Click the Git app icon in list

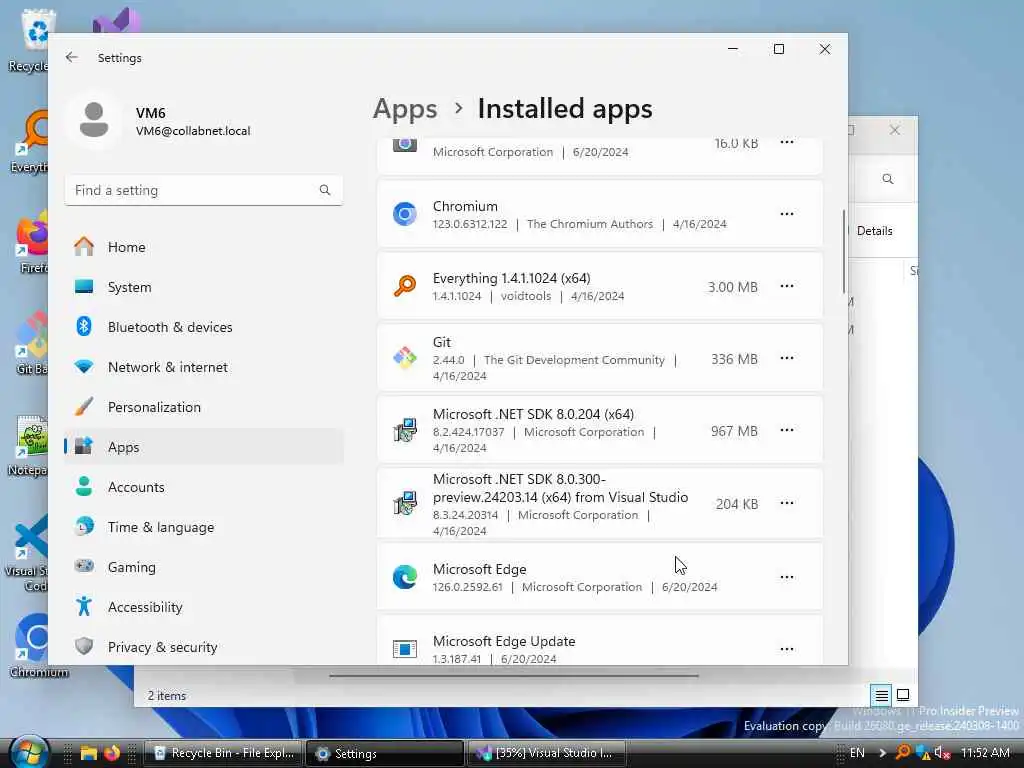(x=405, y=358)
